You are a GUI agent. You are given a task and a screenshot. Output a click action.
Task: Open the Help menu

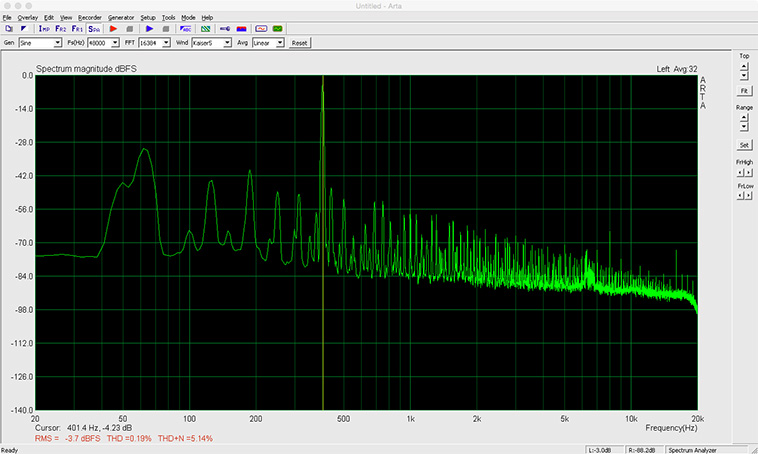207,17
